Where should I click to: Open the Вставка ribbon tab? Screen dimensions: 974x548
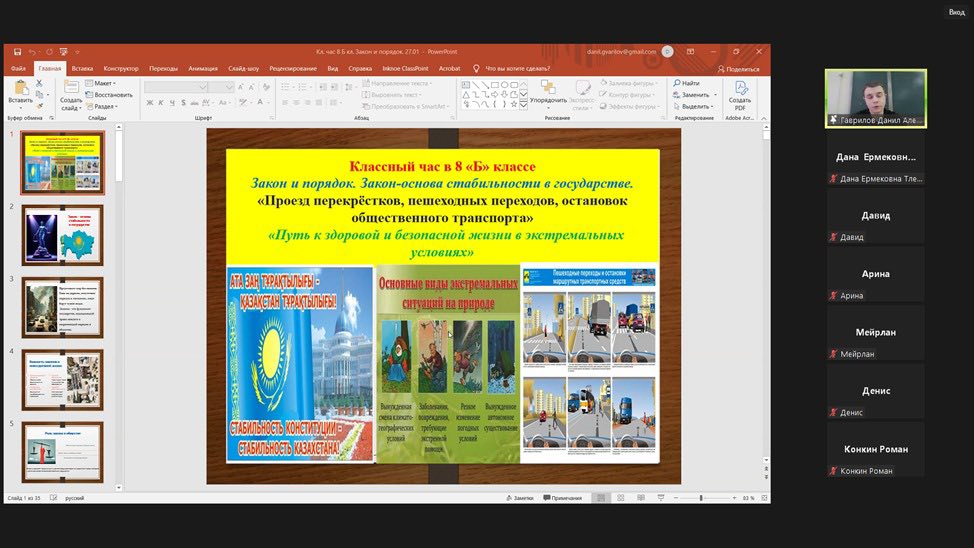(x=82, y=68)
